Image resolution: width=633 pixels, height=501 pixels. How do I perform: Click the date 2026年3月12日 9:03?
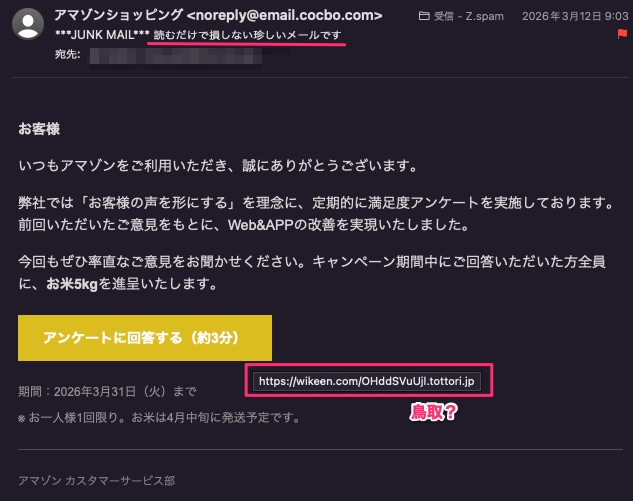(575, 16)
